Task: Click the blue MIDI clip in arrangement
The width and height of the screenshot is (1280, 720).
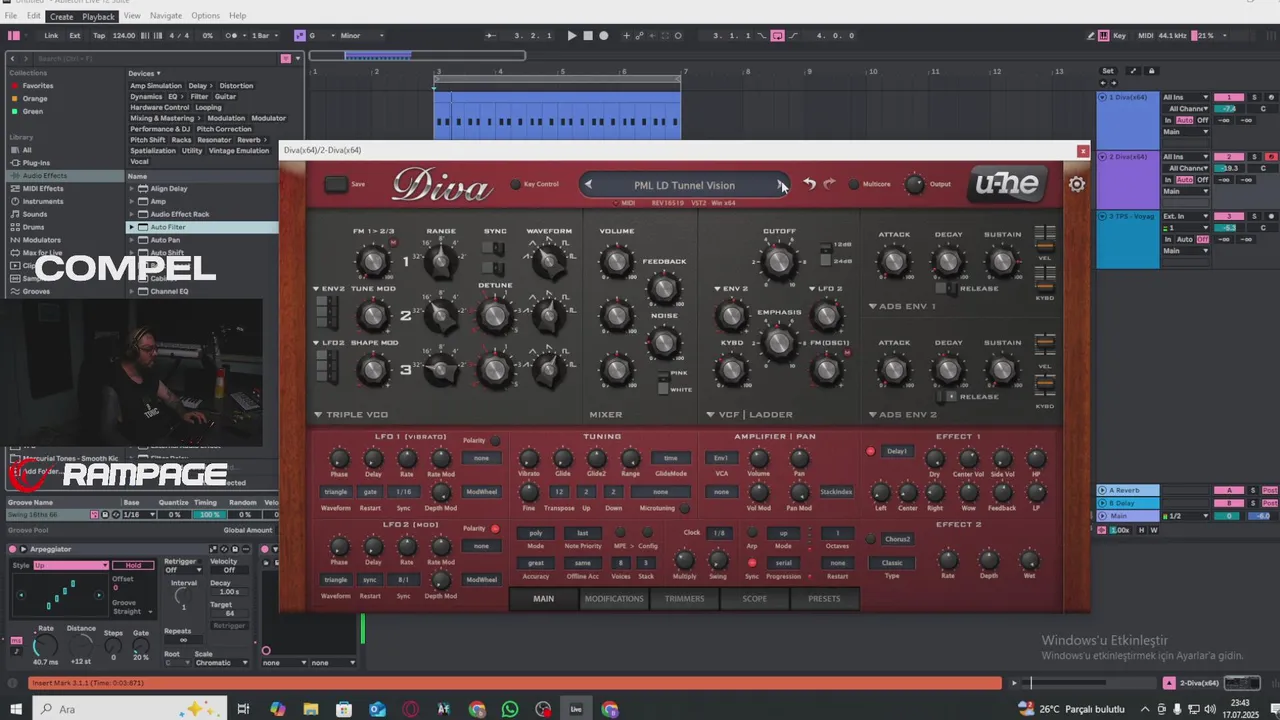Action: click(557, 115)
